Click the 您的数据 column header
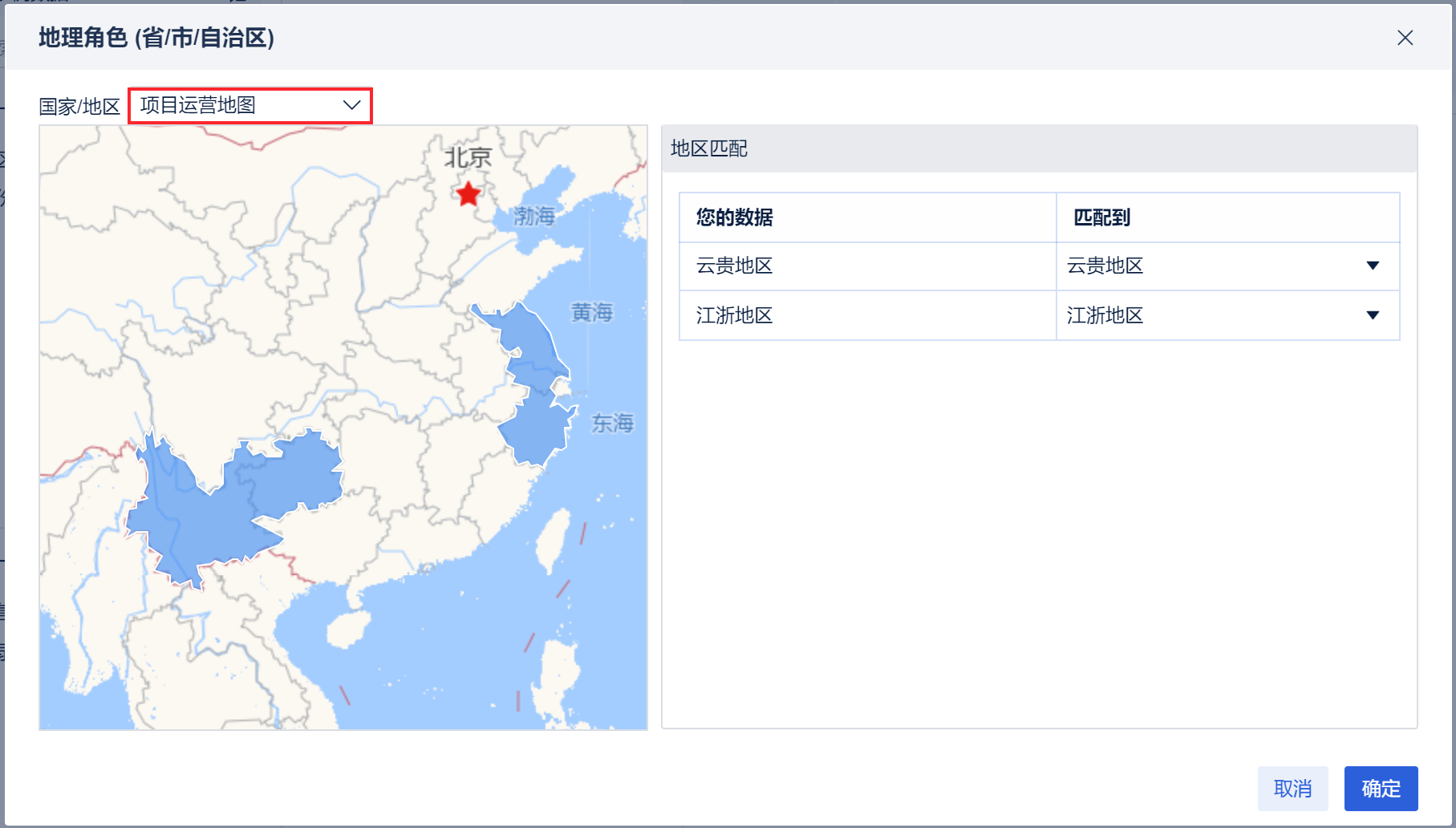1456x828 pixels. (x=867, y=217)
